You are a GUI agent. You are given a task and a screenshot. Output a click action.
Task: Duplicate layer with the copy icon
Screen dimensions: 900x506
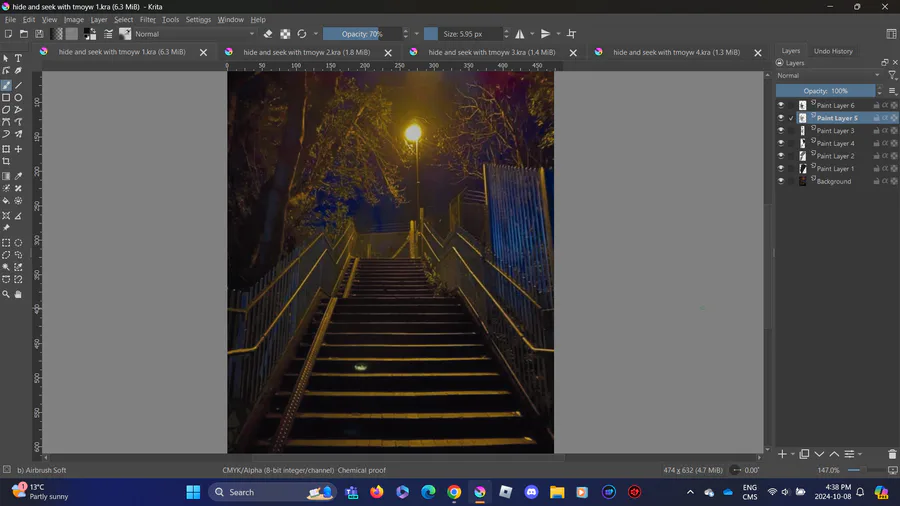804,454
